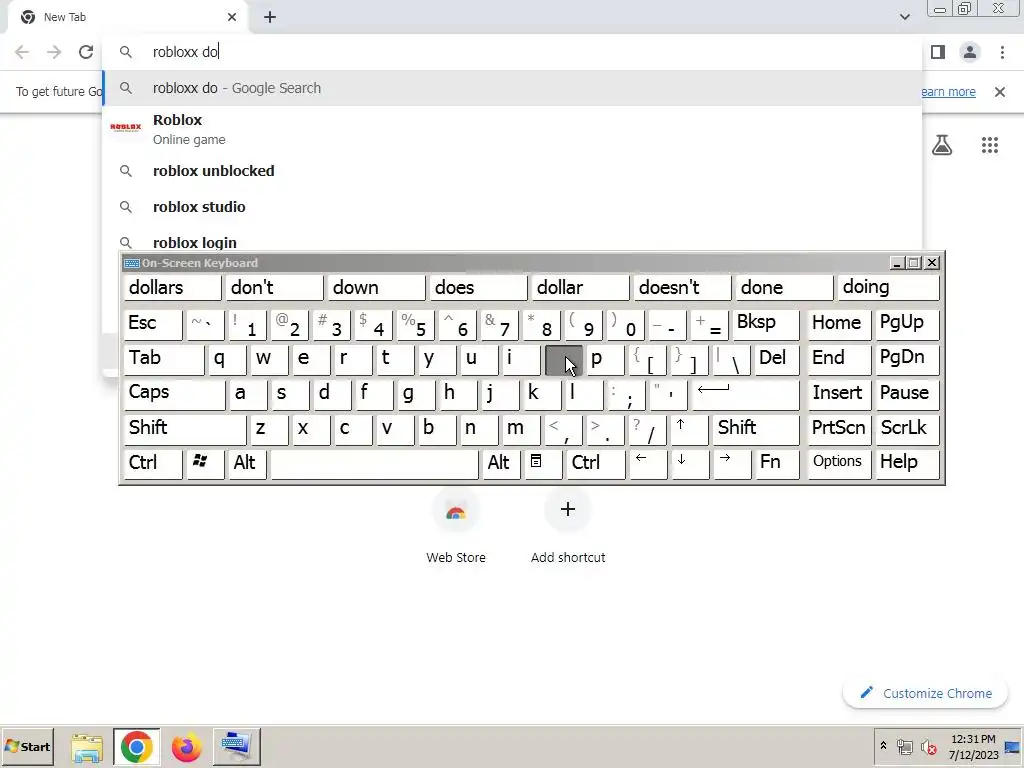The width and height of the screenshot is (1024, 768).
Task: Tap the context menu key icon
Action: [x=543, y=464]
